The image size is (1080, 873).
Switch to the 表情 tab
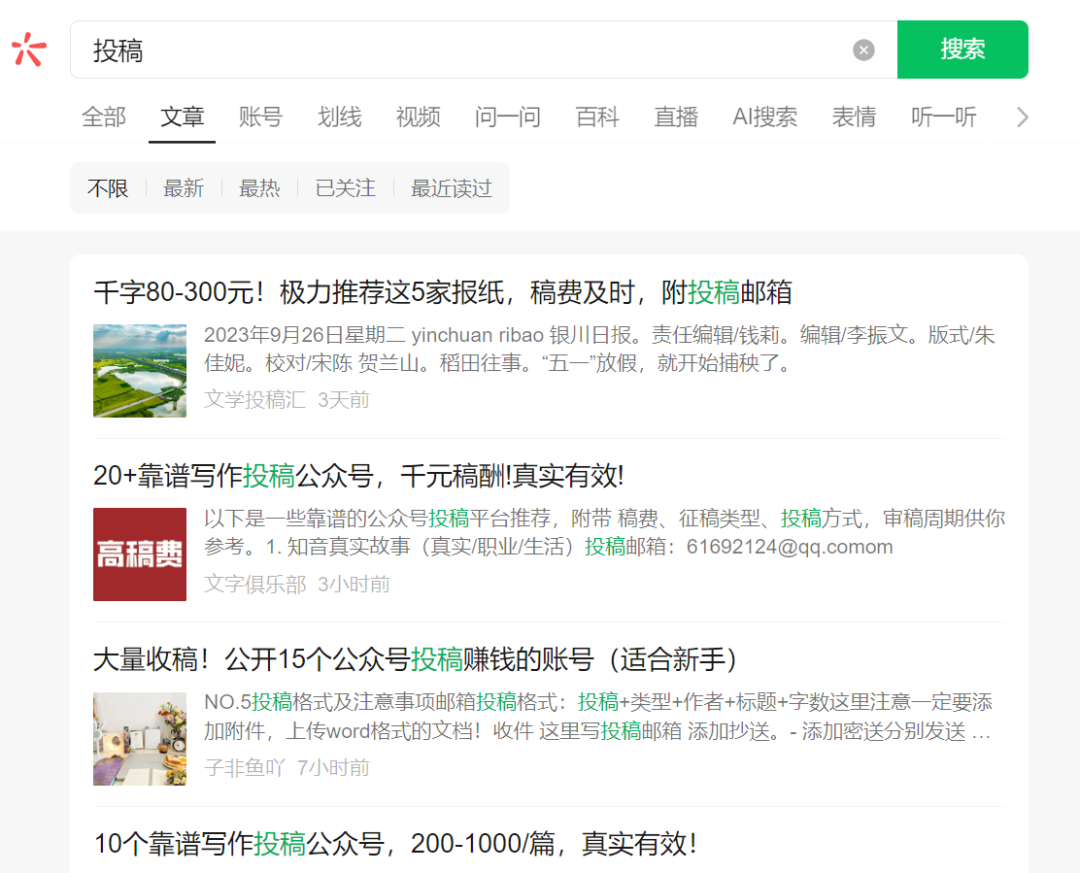(854, 117)
